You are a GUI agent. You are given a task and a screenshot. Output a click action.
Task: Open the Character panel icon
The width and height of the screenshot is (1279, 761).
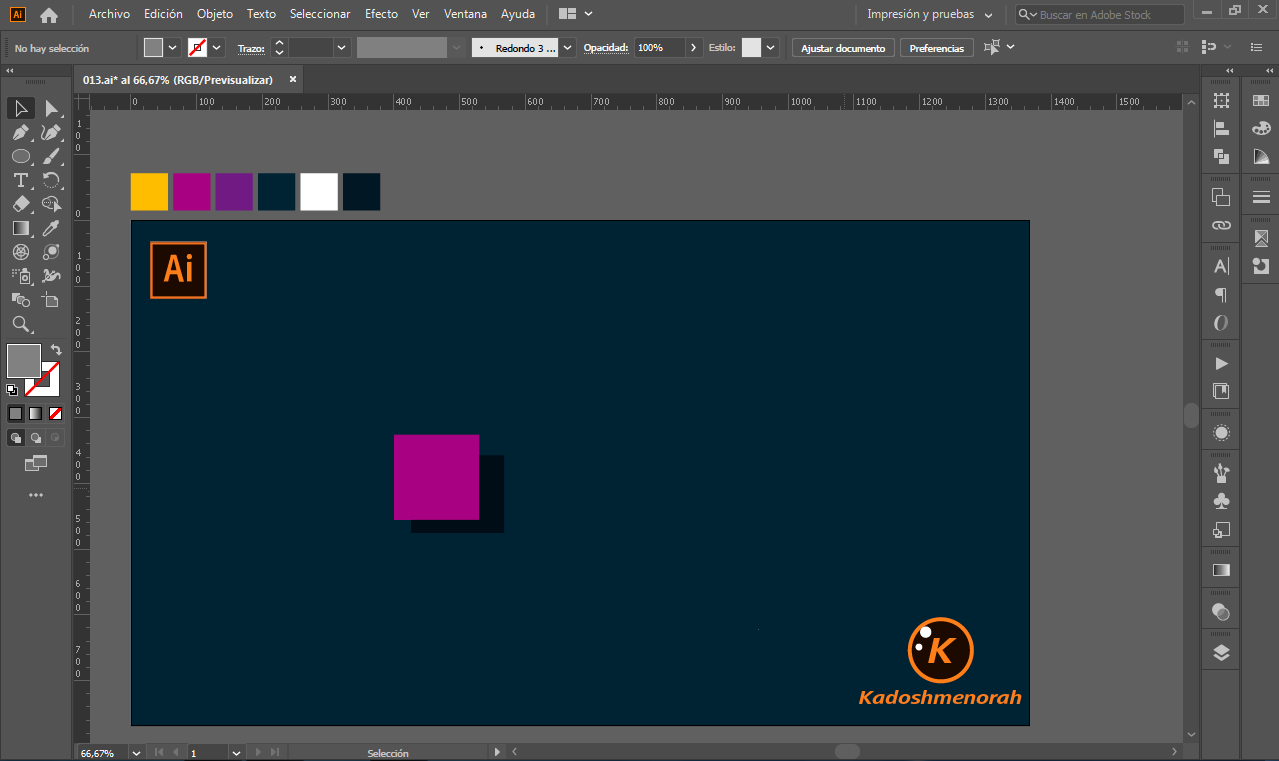pos(1221,267)
